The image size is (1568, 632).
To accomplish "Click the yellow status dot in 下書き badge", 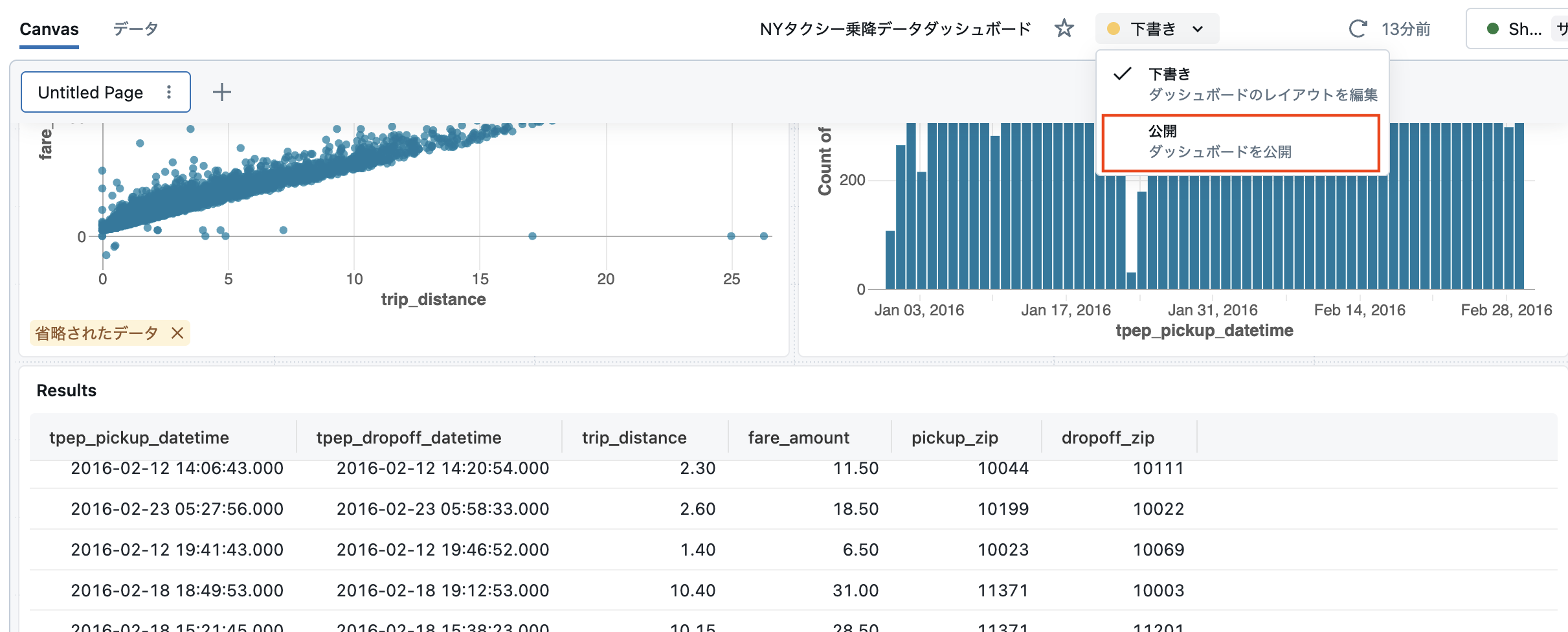I will click(1114, 28).
